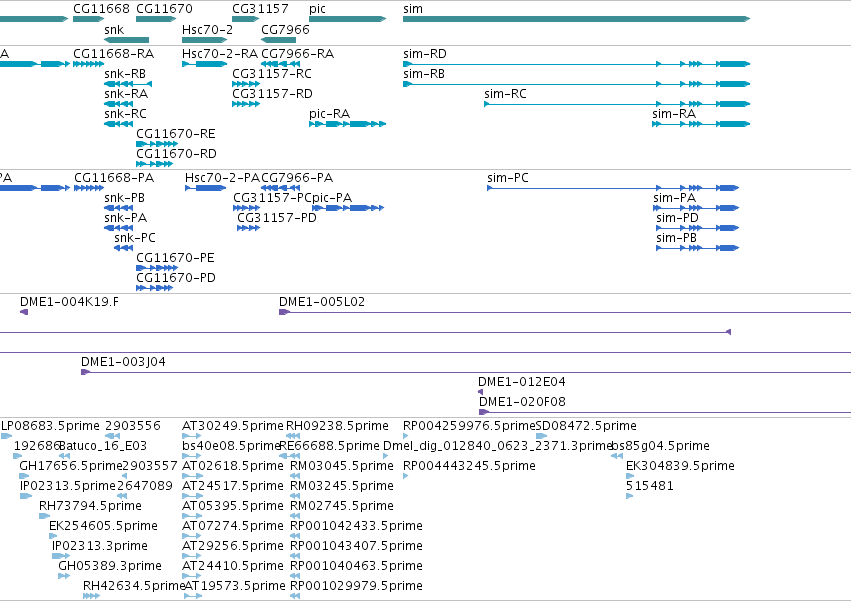Open the pic-PA protein label
The image size is (851, 601).
(332, 198)
